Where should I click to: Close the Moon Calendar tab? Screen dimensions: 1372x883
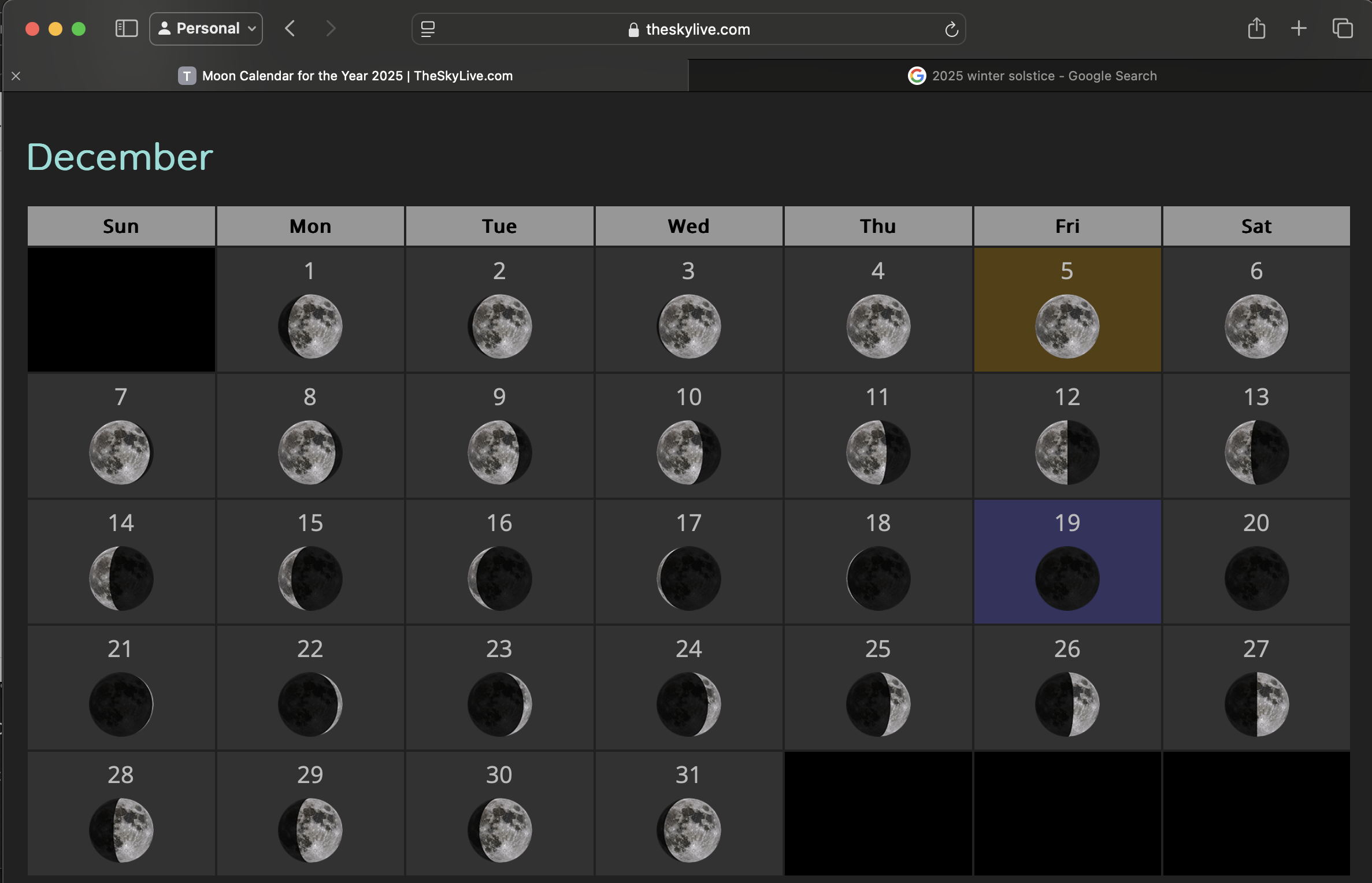click(x=16, y=76)
